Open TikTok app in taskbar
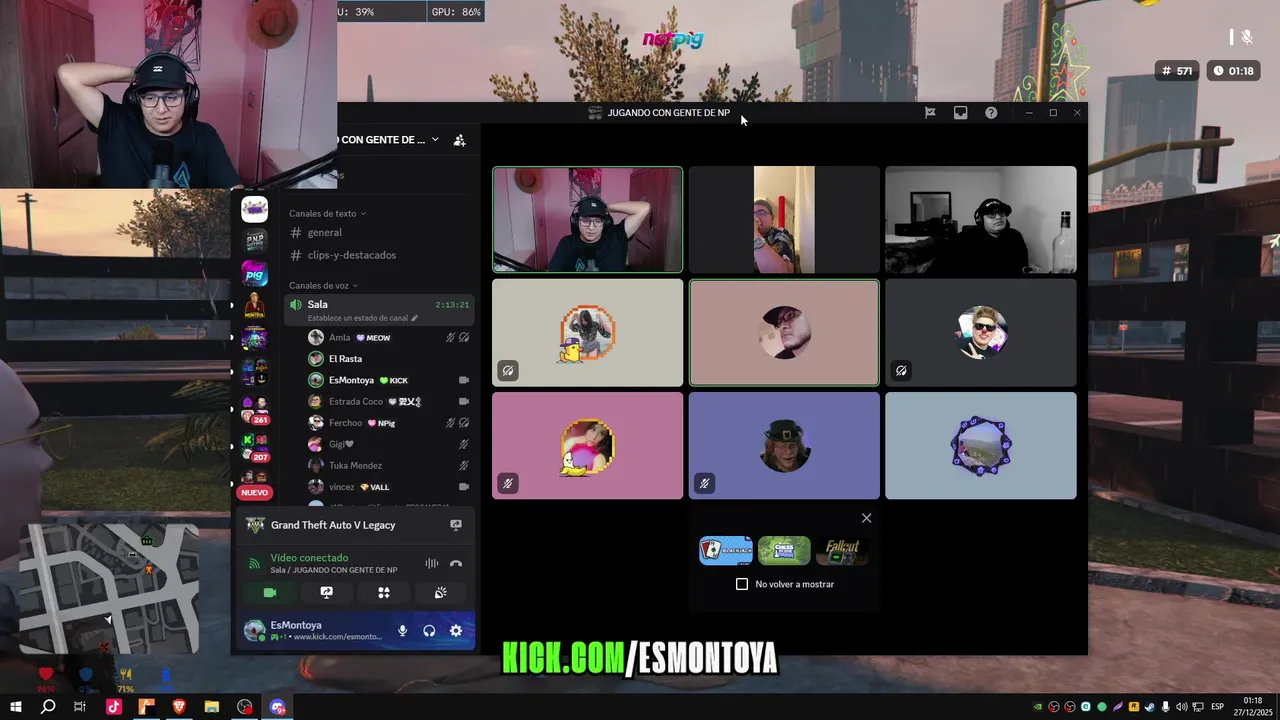 click(x=113, y=707)
